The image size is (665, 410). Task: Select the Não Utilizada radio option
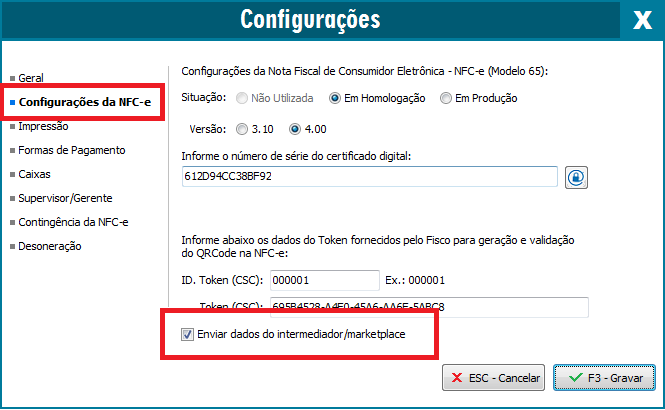245,98
